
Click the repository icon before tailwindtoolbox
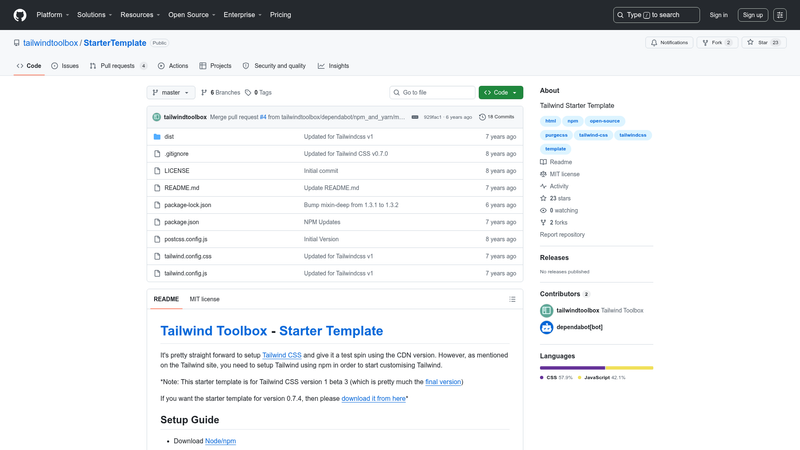point(17,43)
